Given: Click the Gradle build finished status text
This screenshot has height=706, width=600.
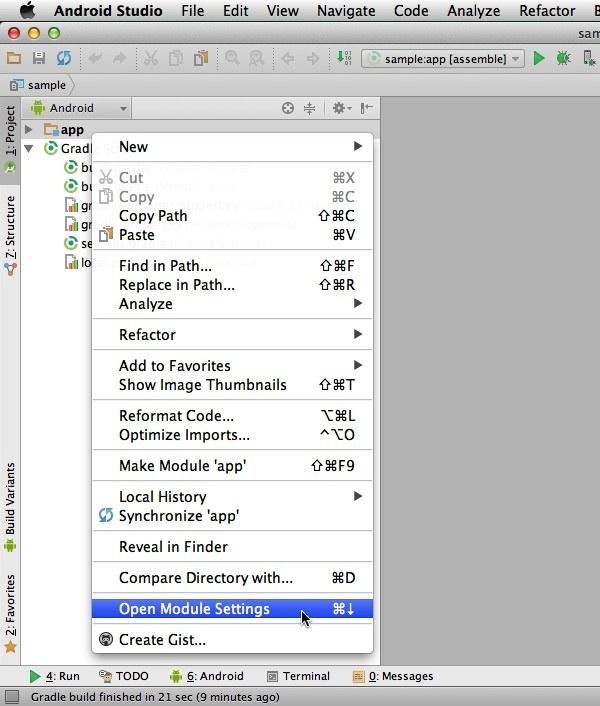Looking at the screenshot, I should [x=155, y=697].
